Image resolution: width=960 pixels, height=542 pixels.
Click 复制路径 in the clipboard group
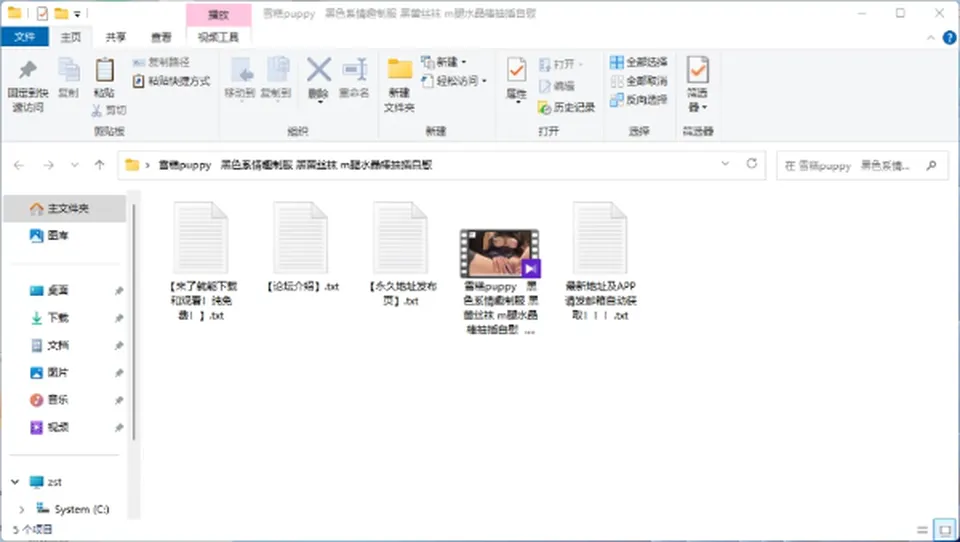(x=161, y=62)
